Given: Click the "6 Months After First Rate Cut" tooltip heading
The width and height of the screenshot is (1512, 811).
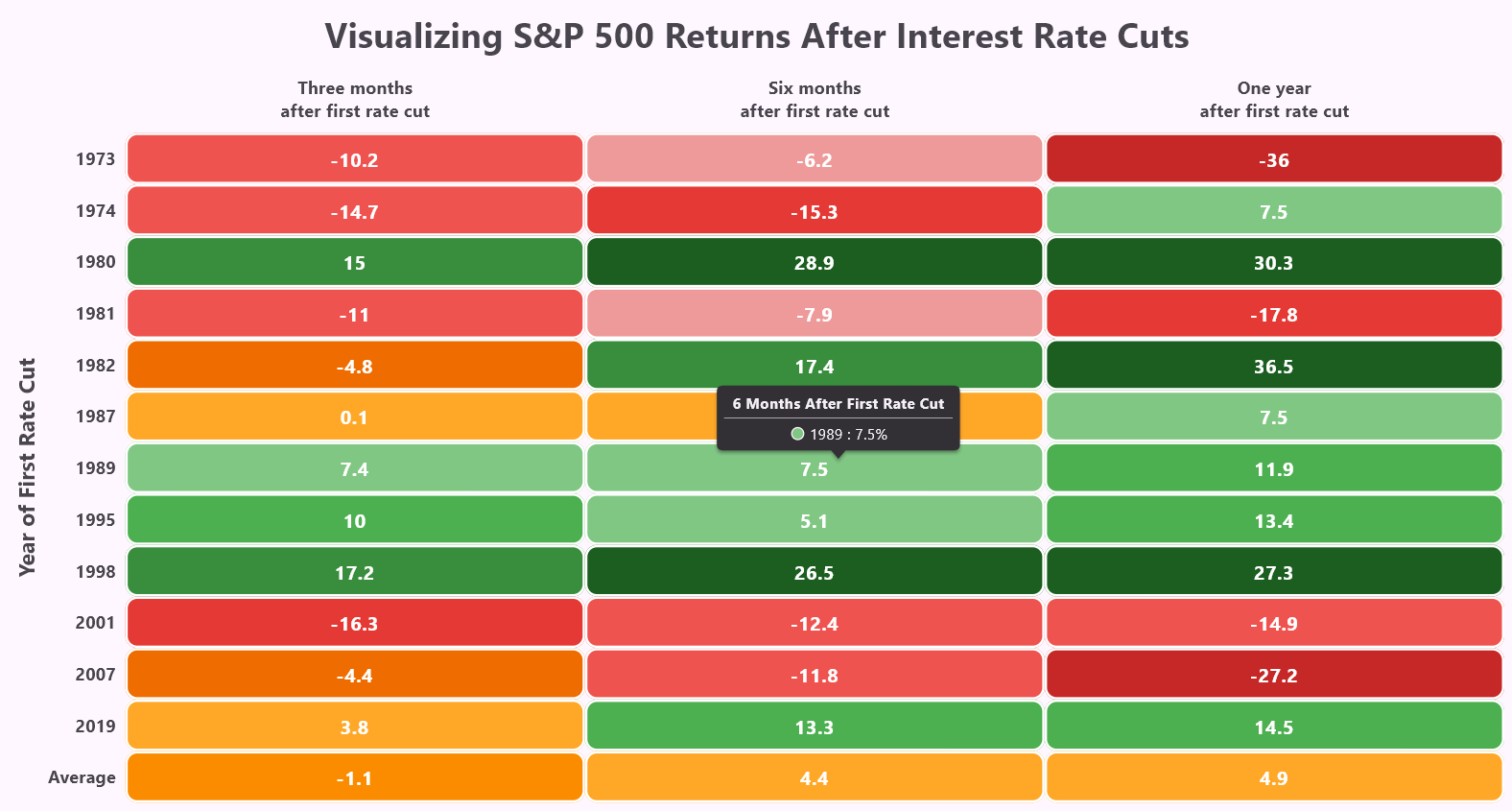Looking at the screenshot, I should click(838, 404).
